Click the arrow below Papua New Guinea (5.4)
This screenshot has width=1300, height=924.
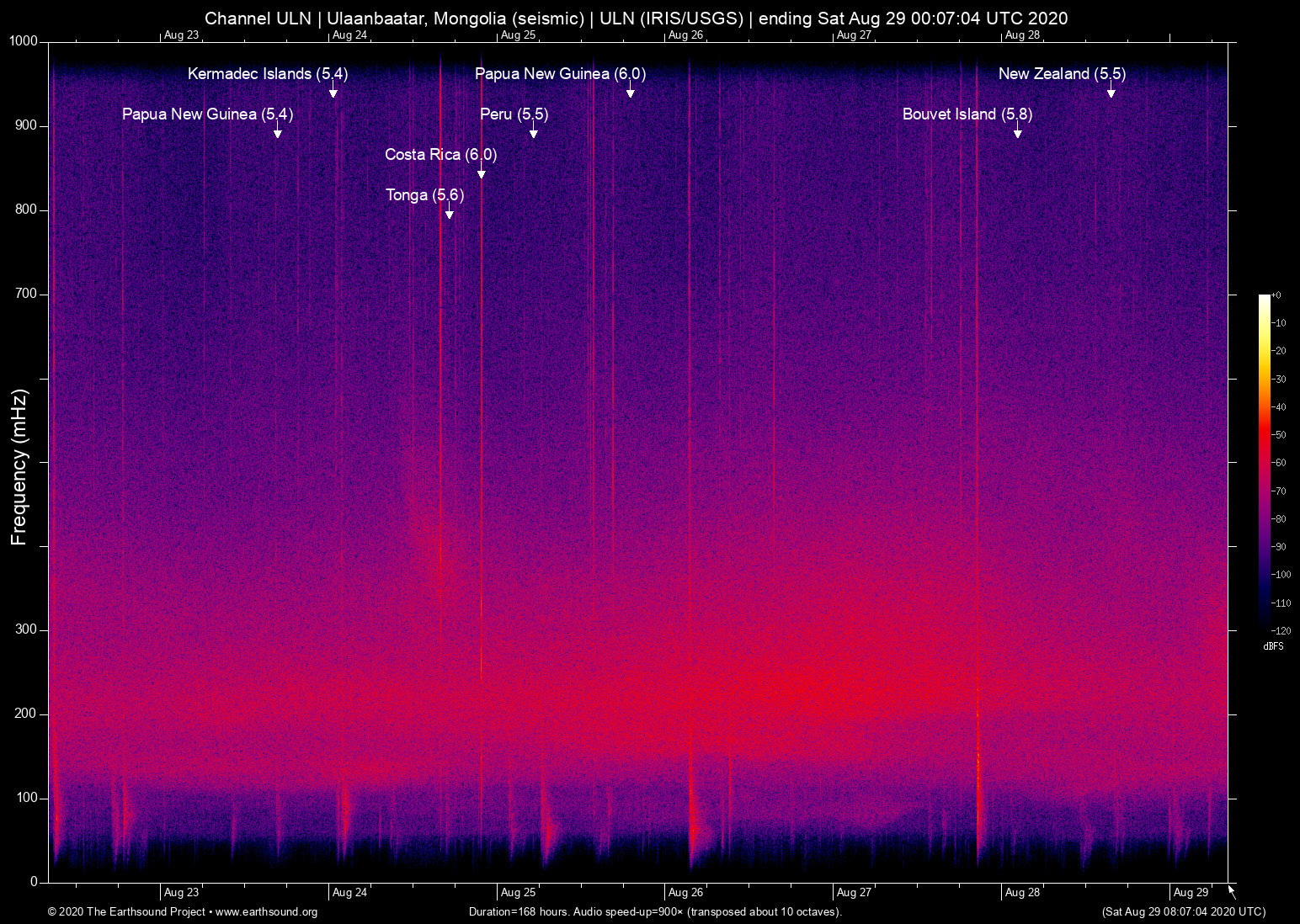(x=278, y=133)
